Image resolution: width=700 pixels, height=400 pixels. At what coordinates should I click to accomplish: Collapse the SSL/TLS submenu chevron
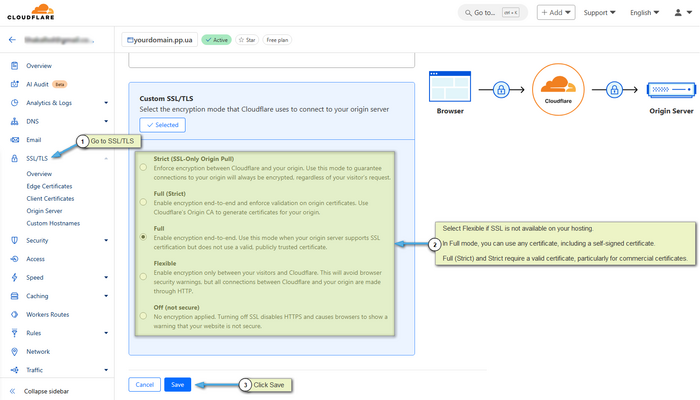click(x=106, y=158)
